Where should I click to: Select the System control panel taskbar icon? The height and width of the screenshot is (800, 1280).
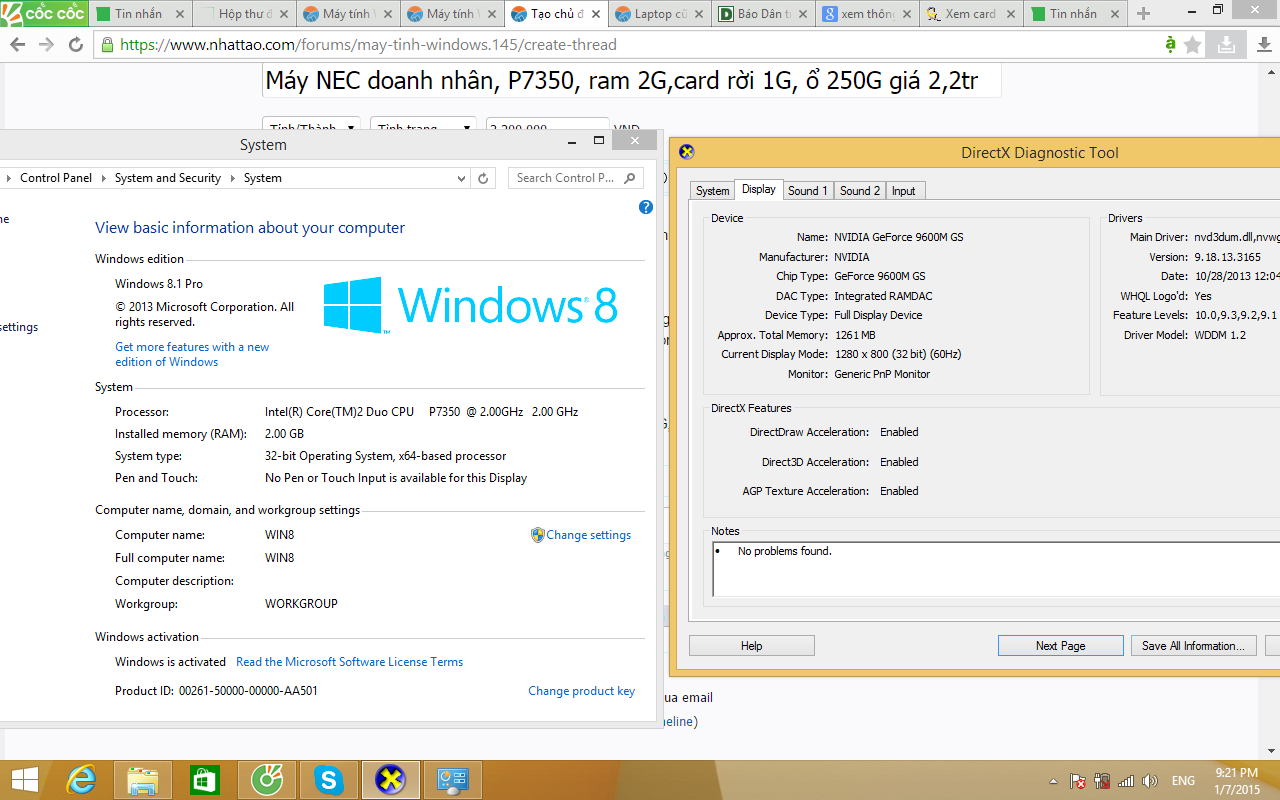[x=454, y=780]
